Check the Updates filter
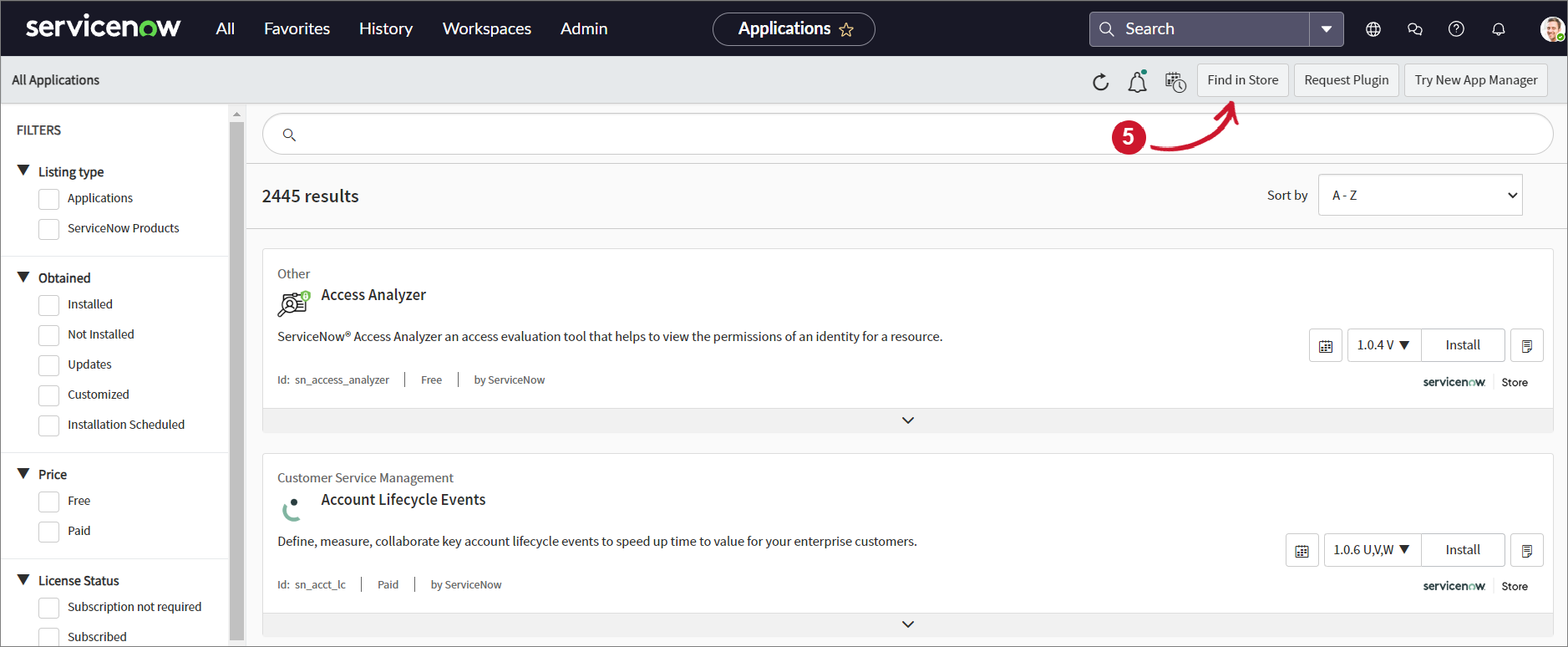The height and width of the screenshot is (647, 1568). click(x=49, y=365)
